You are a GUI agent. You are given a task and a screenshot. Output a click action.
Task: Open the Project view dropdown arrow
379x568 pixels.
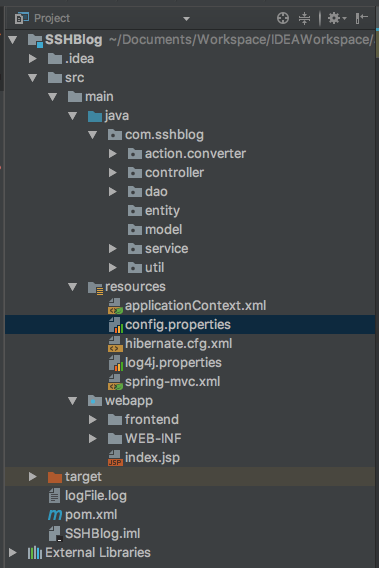186,18
